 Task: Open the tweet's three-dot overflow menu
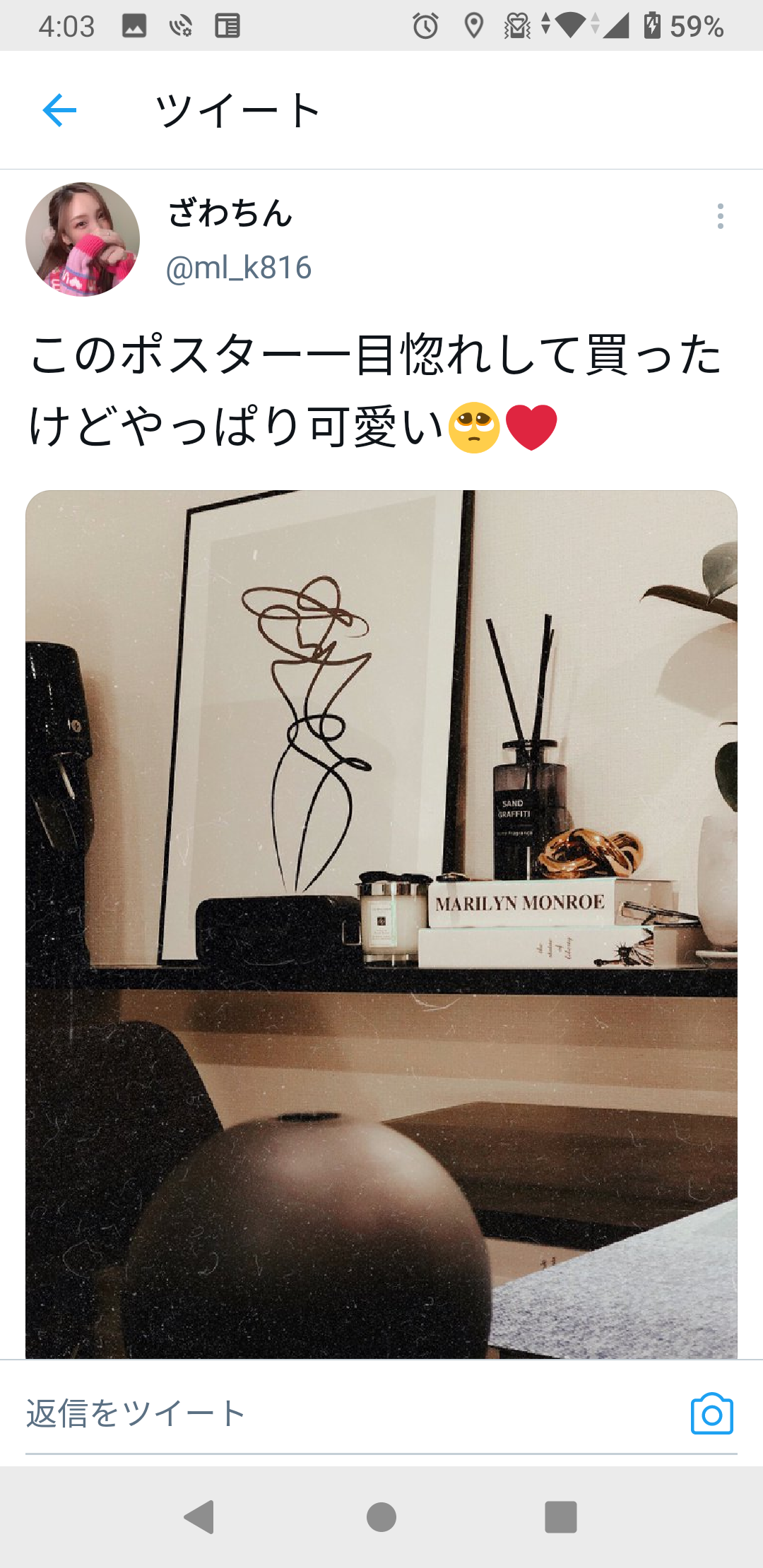[x=720, y=216]
